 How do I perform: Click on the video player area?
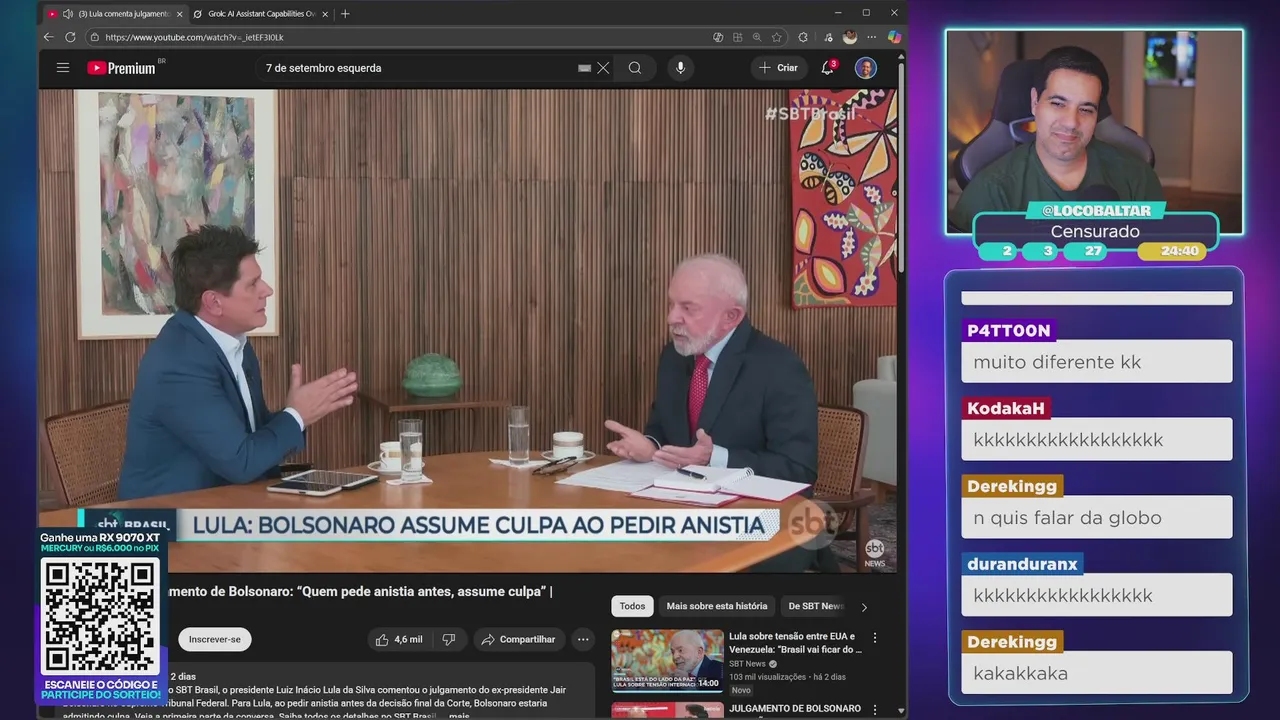point(468,330)
